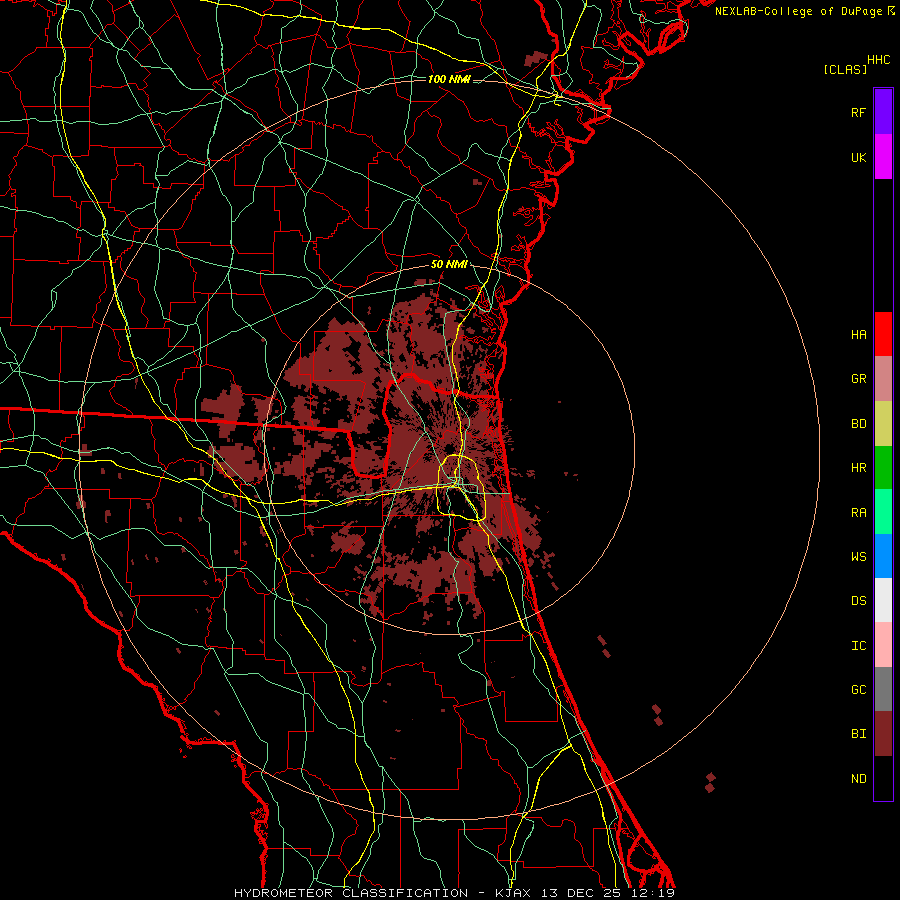
Task: Click the 'HYDROMETEOR CLASSIFICATION' caption text
Action: click(x=351, y=893)
